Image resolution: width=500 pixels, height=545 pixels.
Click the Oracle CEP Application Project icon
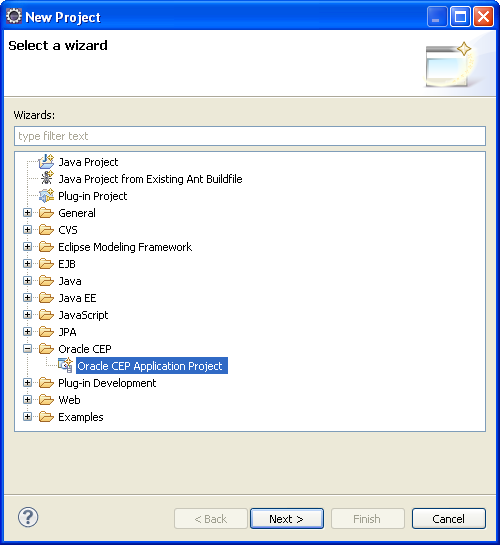65,365
